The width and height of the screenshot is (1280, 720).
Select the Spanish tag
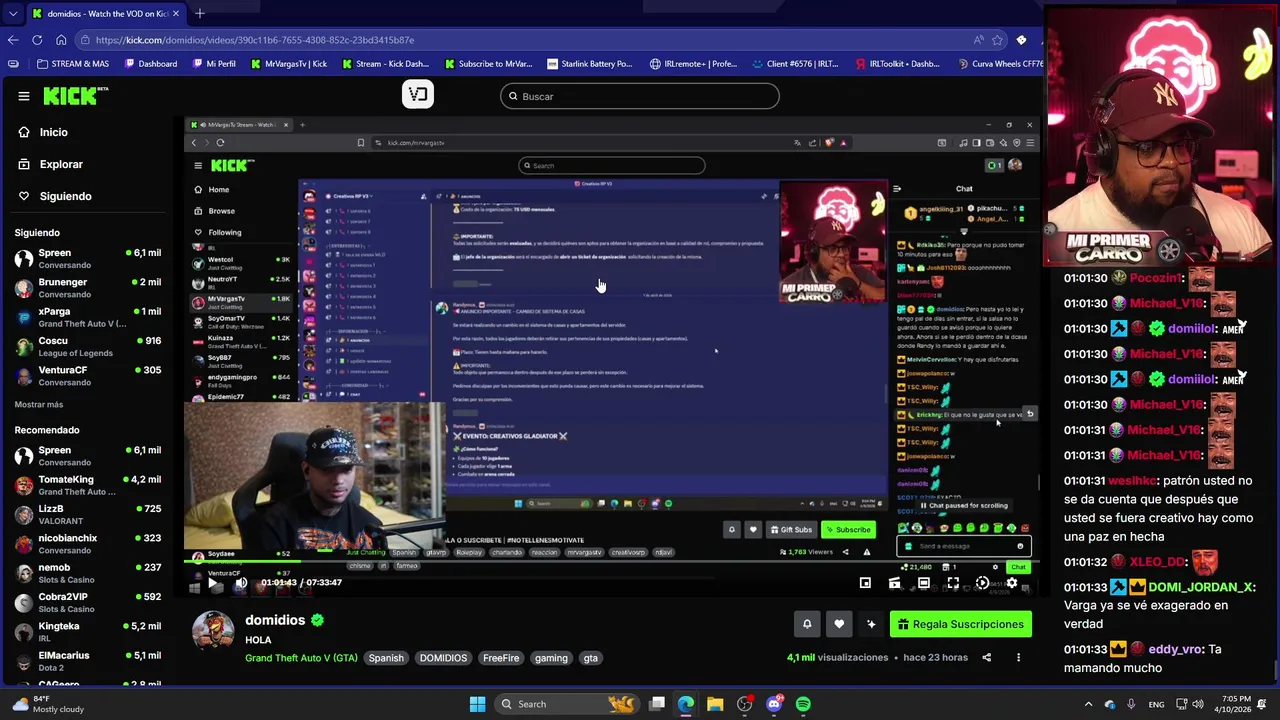tap(386, 658)
